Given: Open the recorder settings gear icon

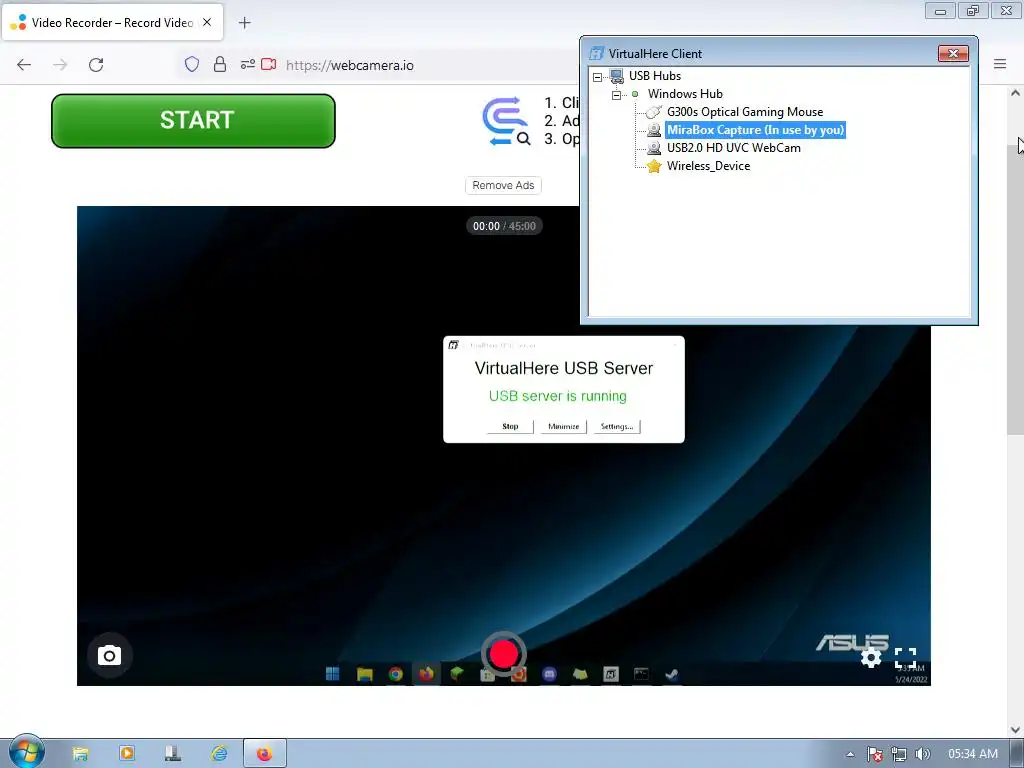Looking at the screenshot, I should tap(871, 658).
